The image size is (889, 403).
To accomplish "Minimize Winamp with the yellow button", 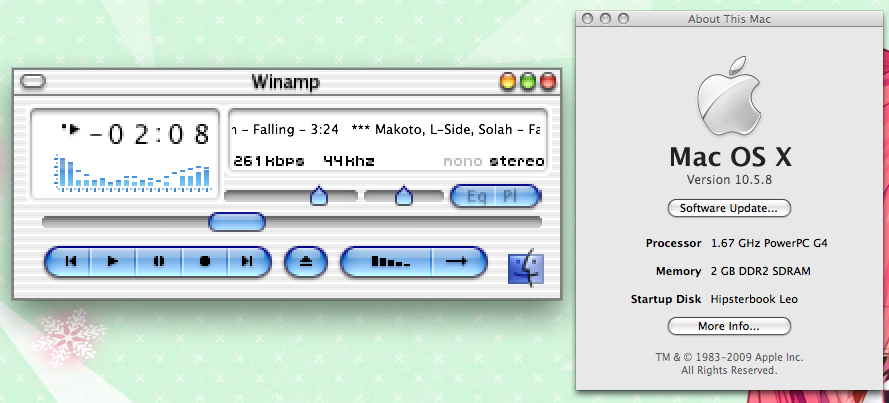I will point(508,82).
